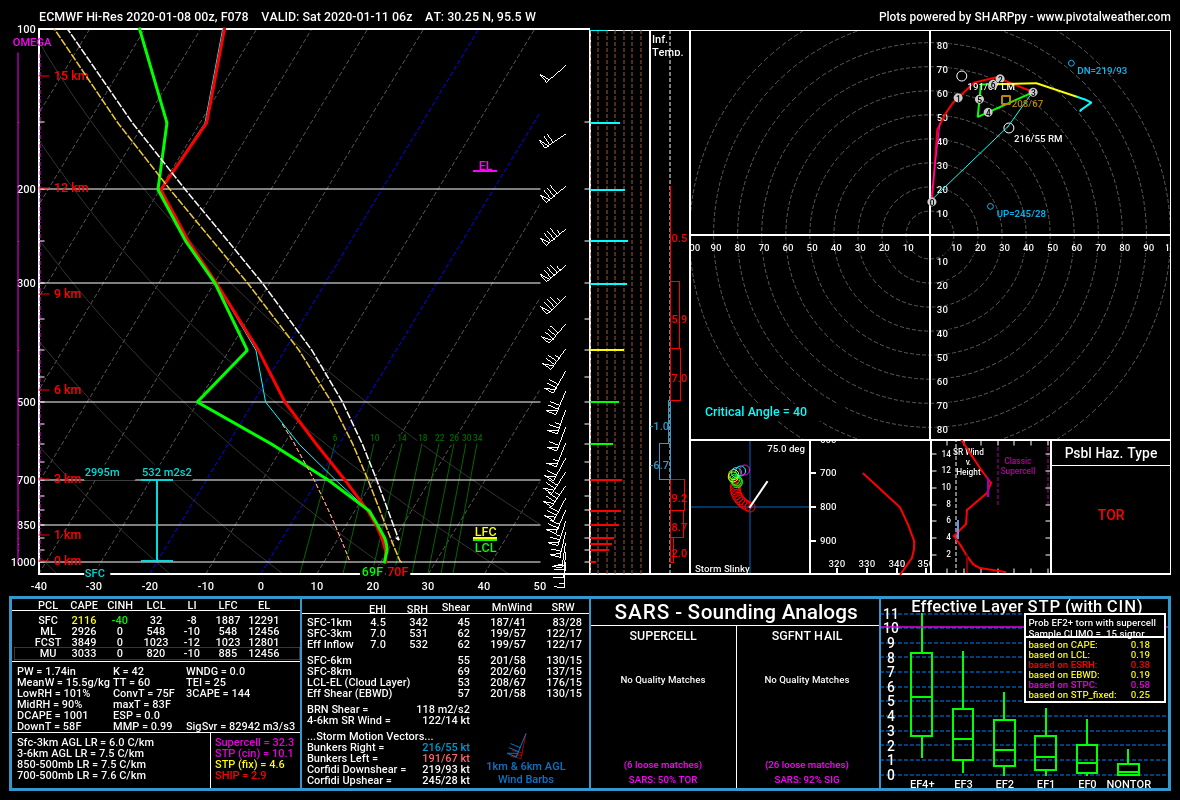This screenshot has width=1180, height=800.
Task: Click the highlighted MU parcel row
Action: point(157,653)
